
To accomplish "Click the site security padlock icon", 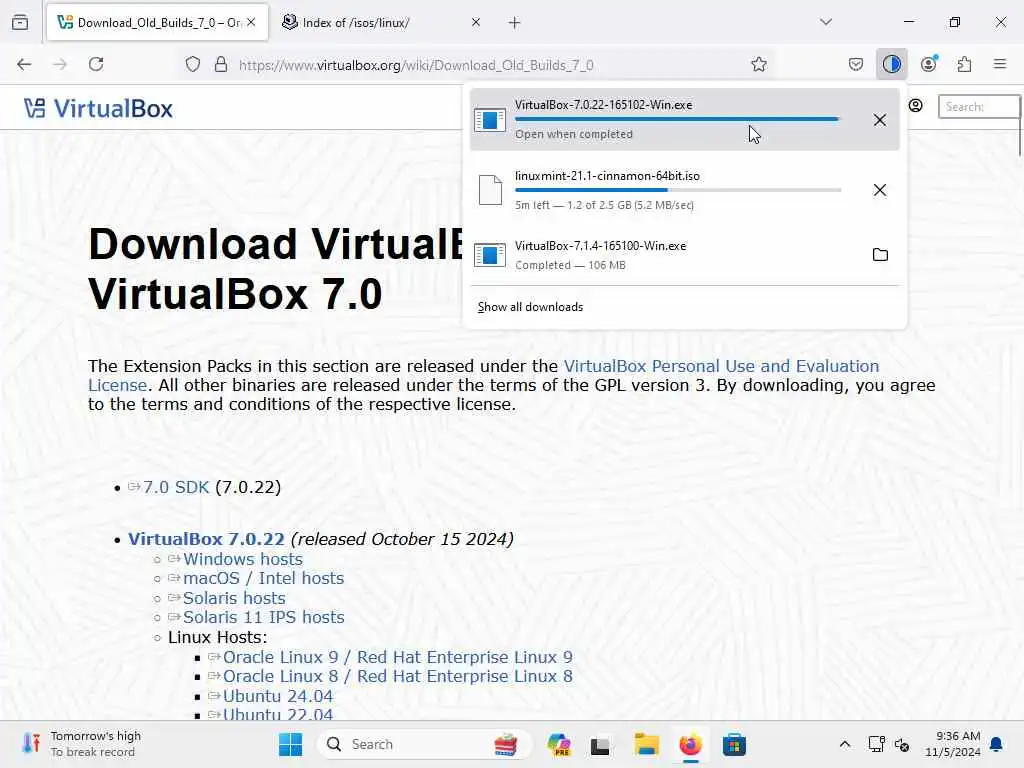I will [x=221, y=64].
